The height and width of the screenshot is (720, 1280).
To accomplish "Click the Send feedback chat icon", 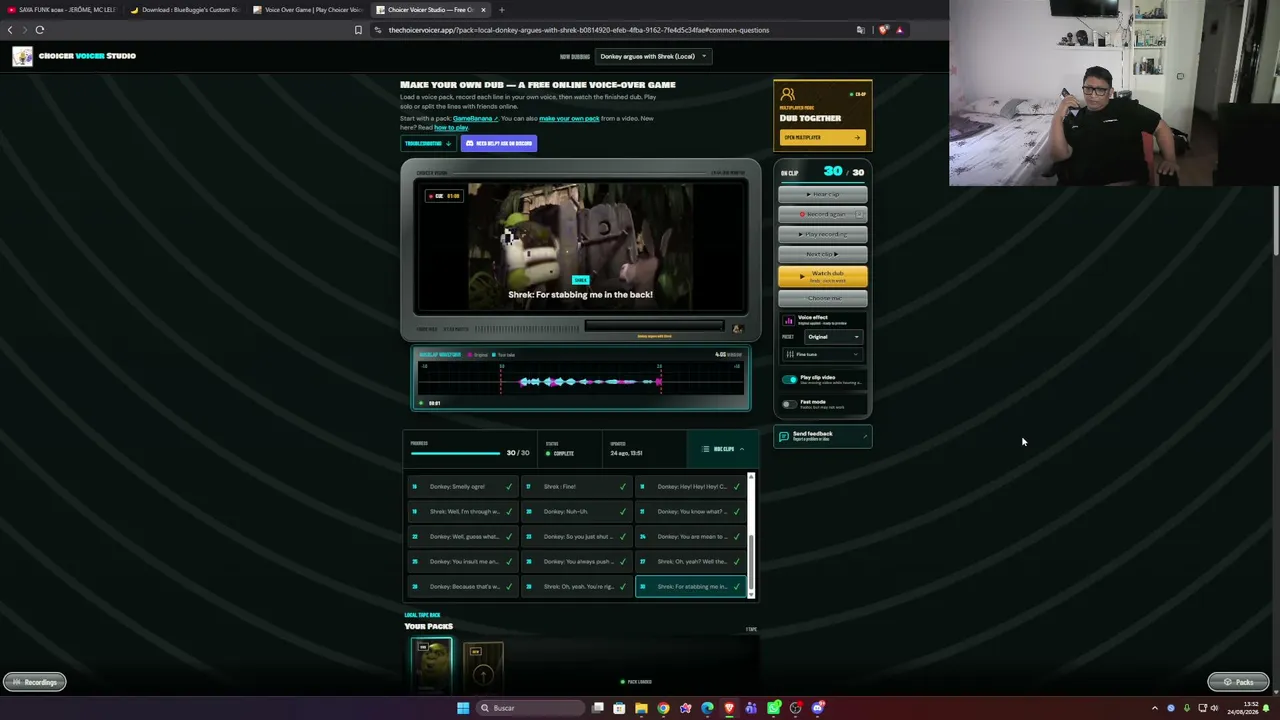I will [784, 437].
